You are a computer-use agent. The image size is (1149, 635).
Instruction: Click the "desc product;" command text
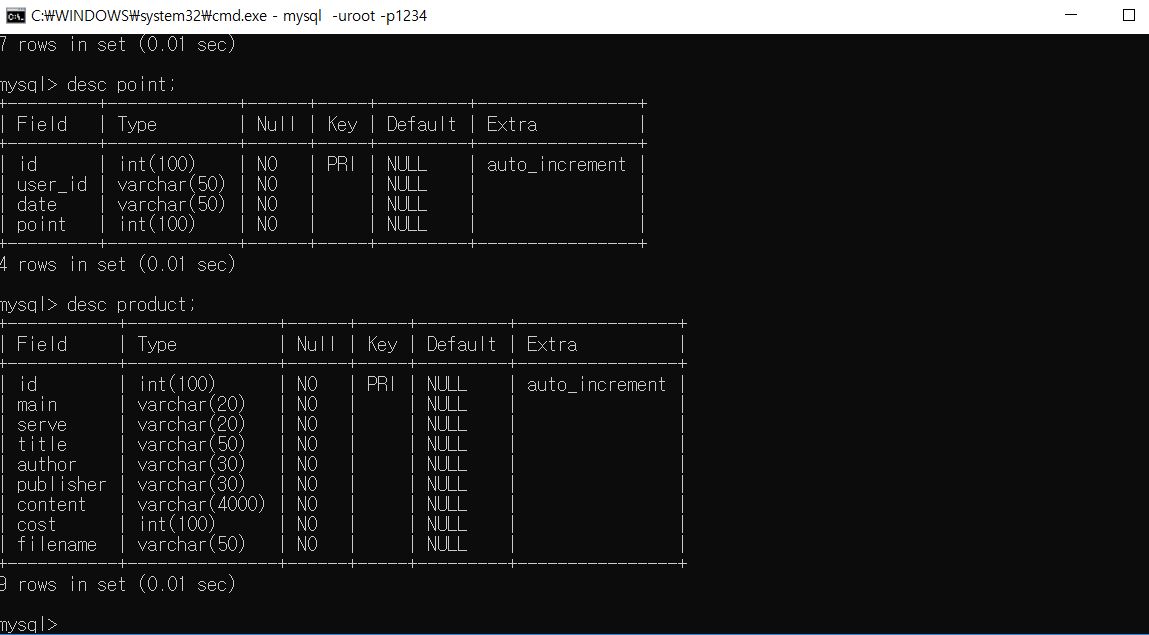131,304
